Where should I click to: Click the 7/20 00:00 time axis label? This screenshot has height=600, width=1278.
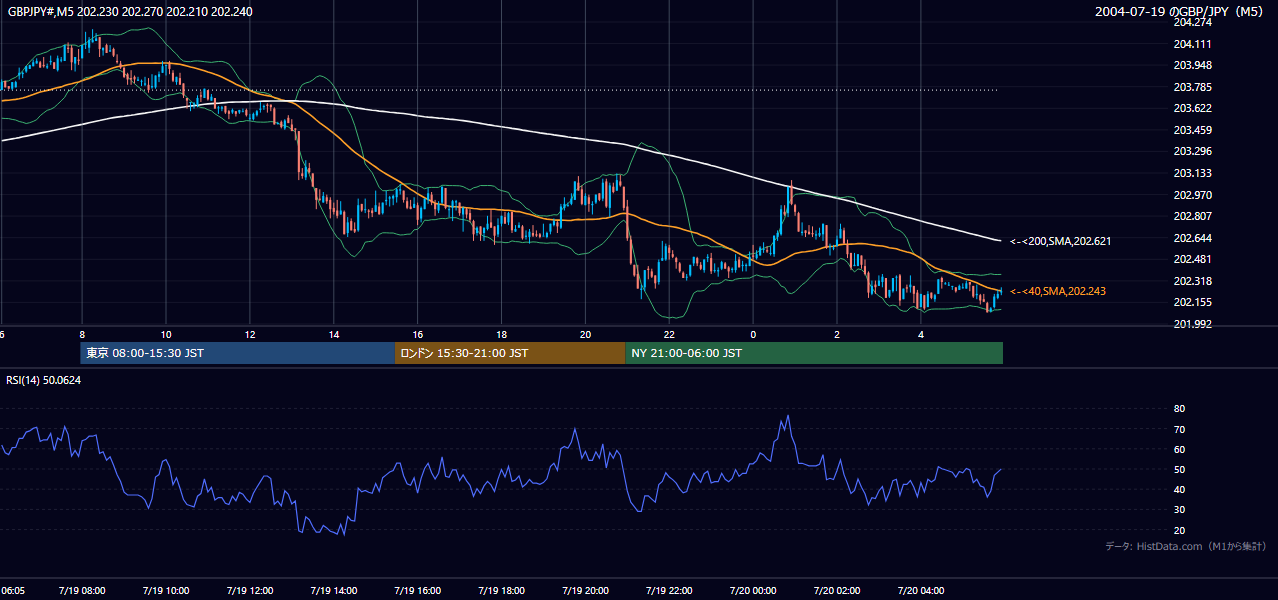[751, 591]
